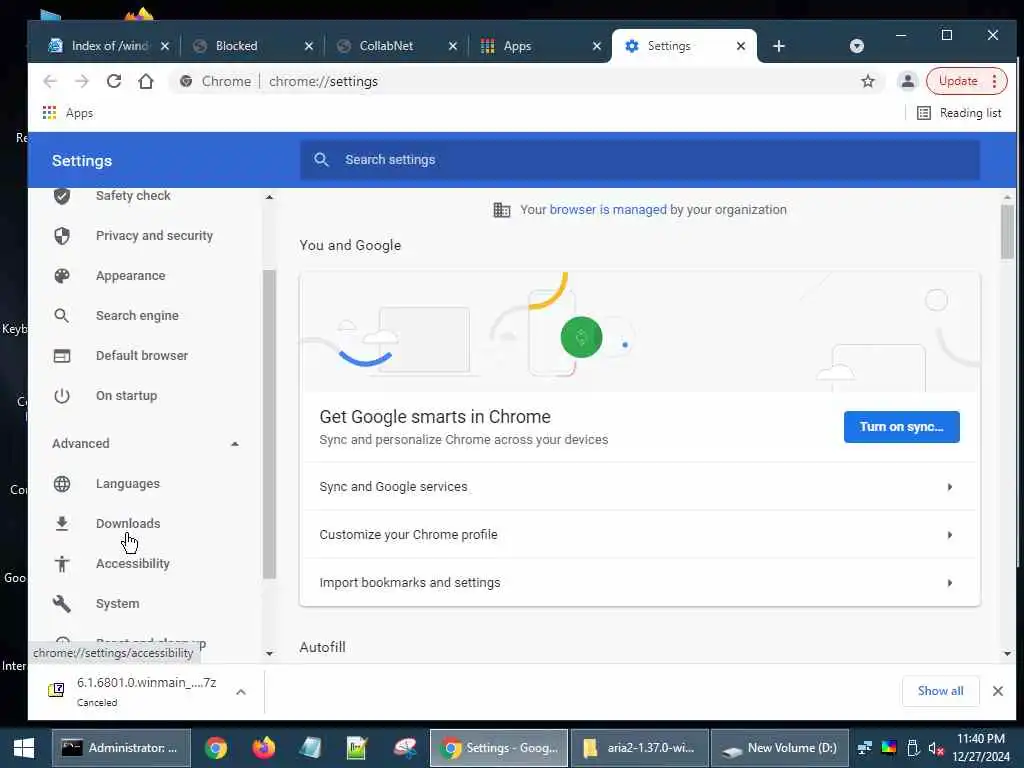Open the profile avatar icon
This screenshot has height=768, width=1024.
(908, 81)
